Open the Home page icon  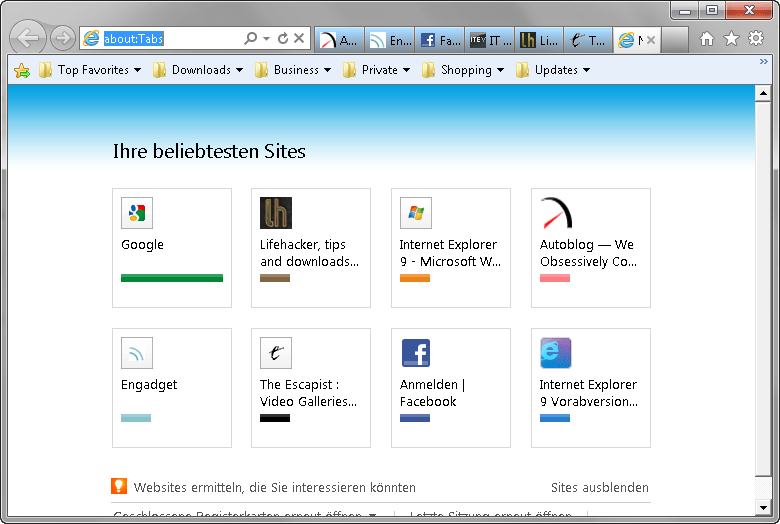(707, 39)
